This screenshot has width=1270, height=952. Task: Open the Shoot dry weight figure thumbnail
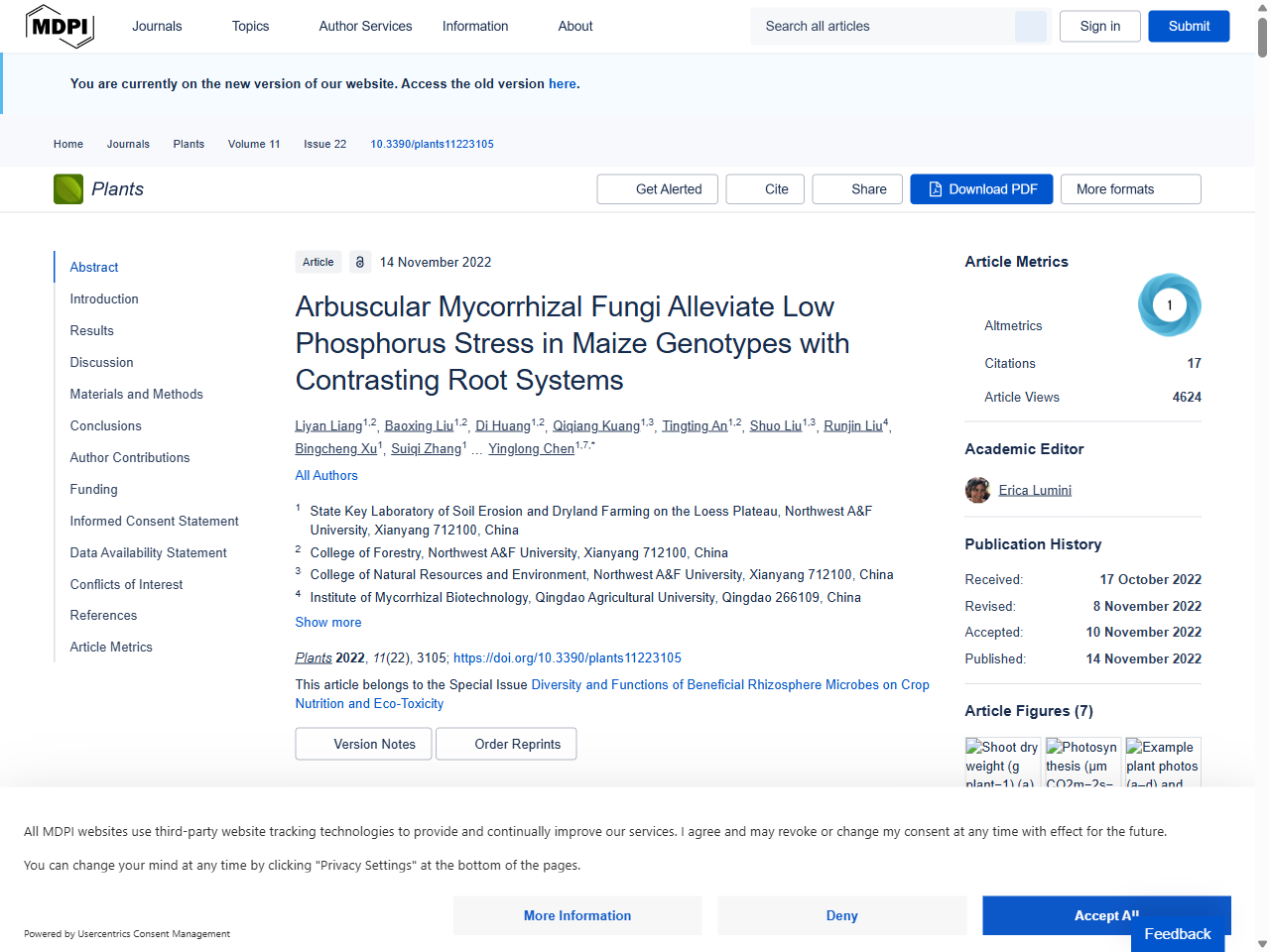click(1002, 762)
